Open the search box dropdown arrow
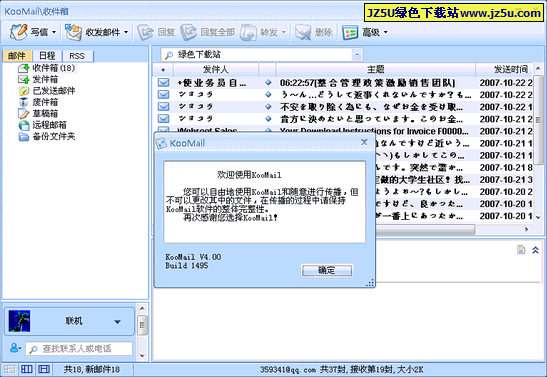547x377 pixels. click(x=357, y=54)
